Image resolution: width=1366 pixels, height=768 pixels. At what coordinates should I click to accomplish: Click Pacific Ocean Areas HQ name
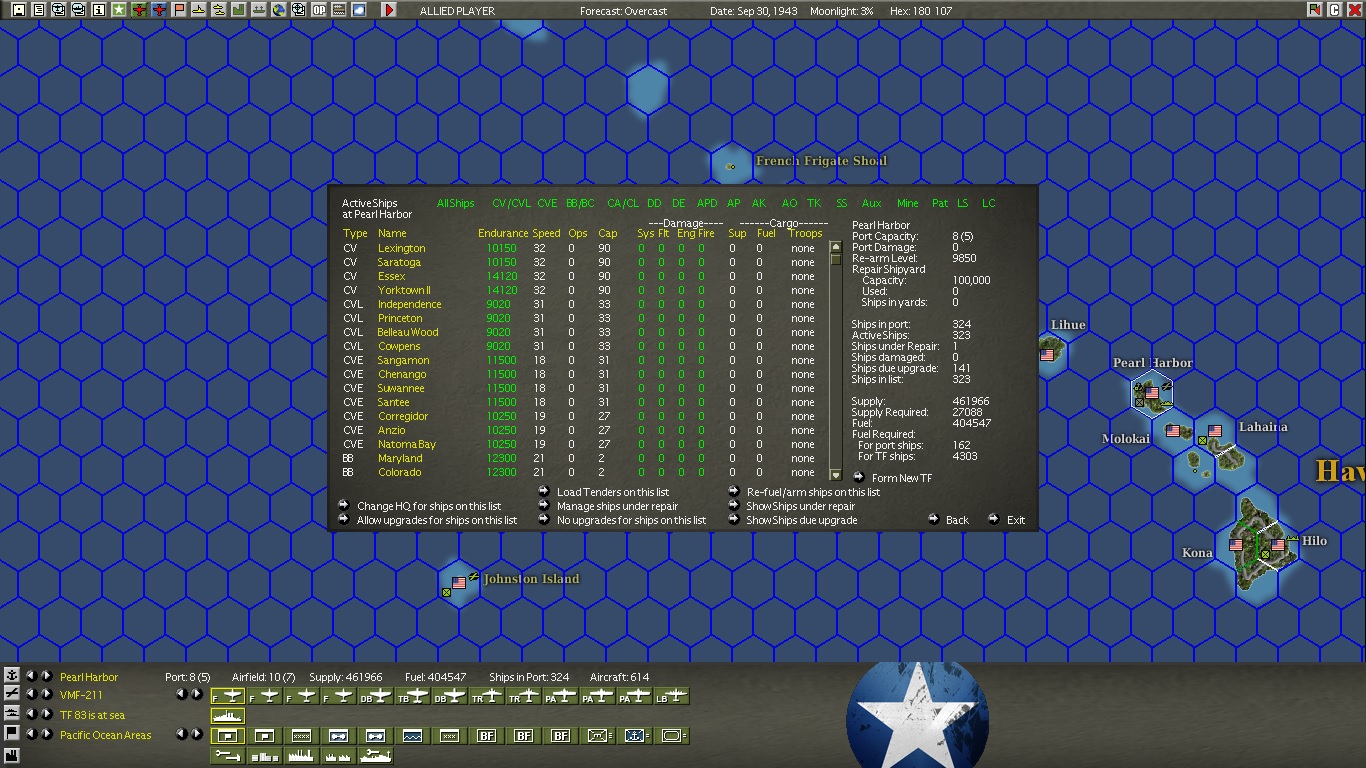click(x=106, y=735)
